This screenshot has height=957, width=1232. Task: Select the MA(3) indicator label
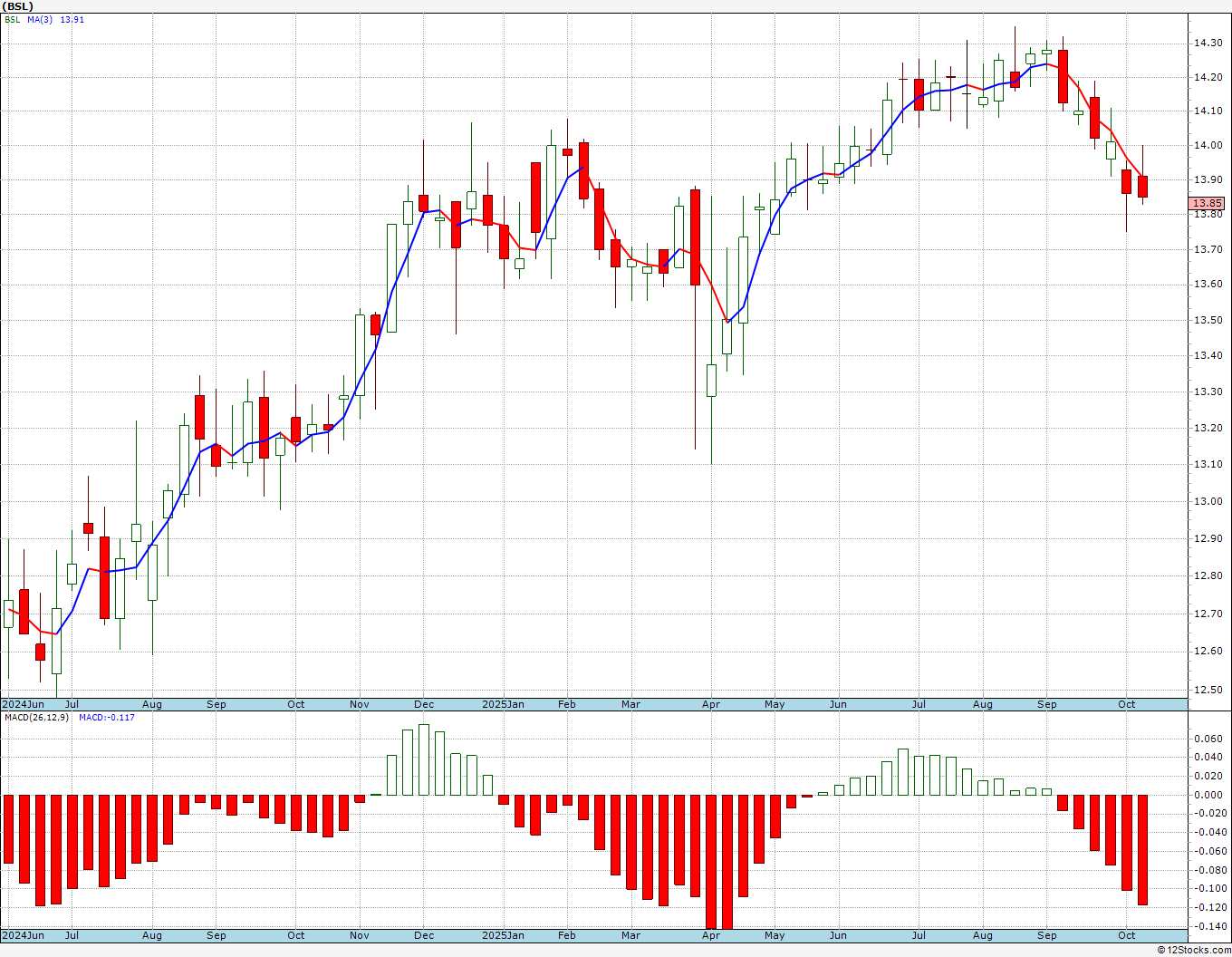point(40,19)
